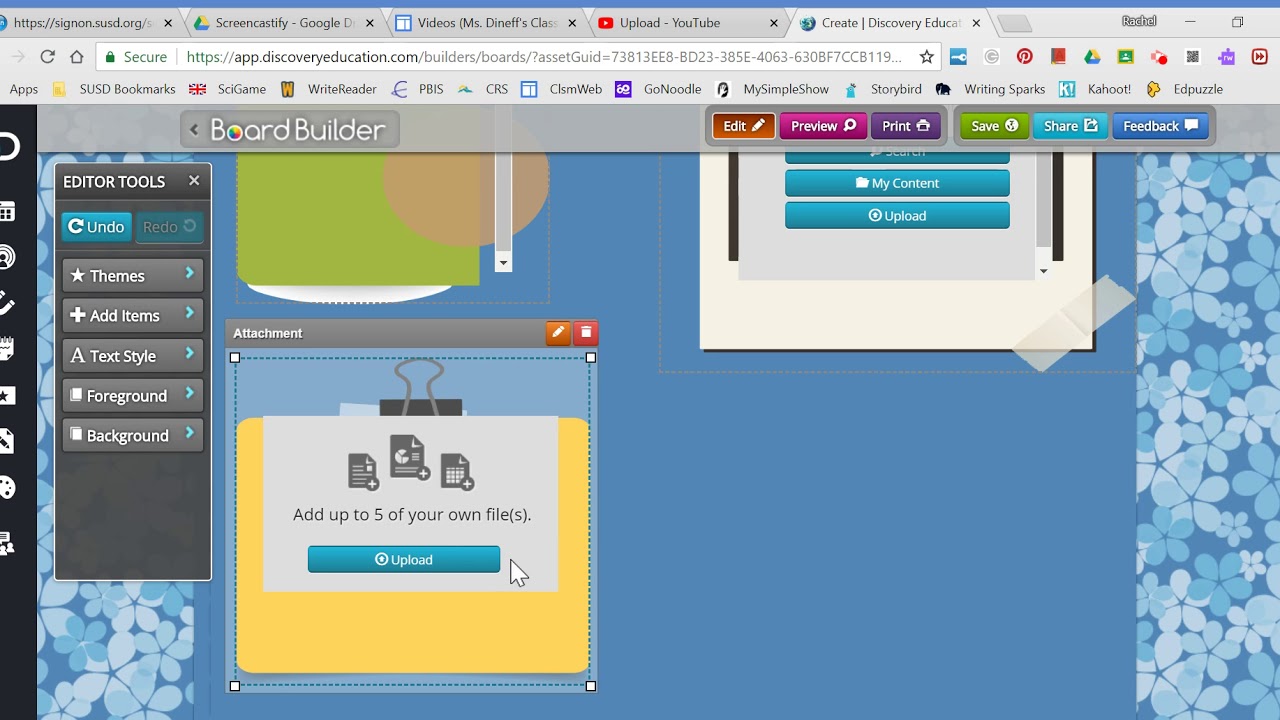1280x720 pixels.
Task: Open the Screencastify recording extension
Action: tap(1159, 57)
